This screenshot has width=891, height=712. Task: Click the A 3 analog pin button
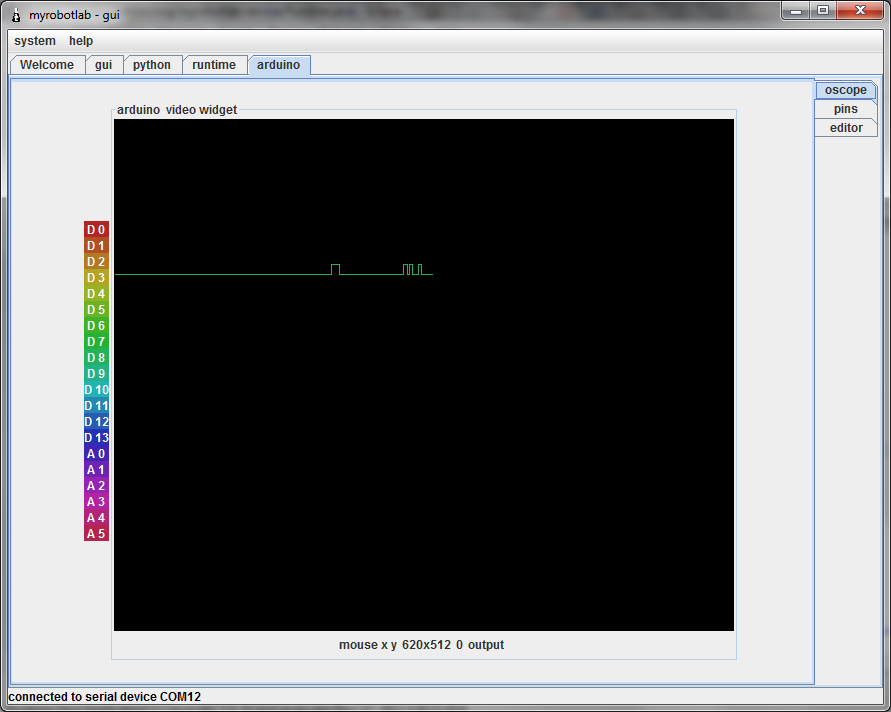point(96,502)
